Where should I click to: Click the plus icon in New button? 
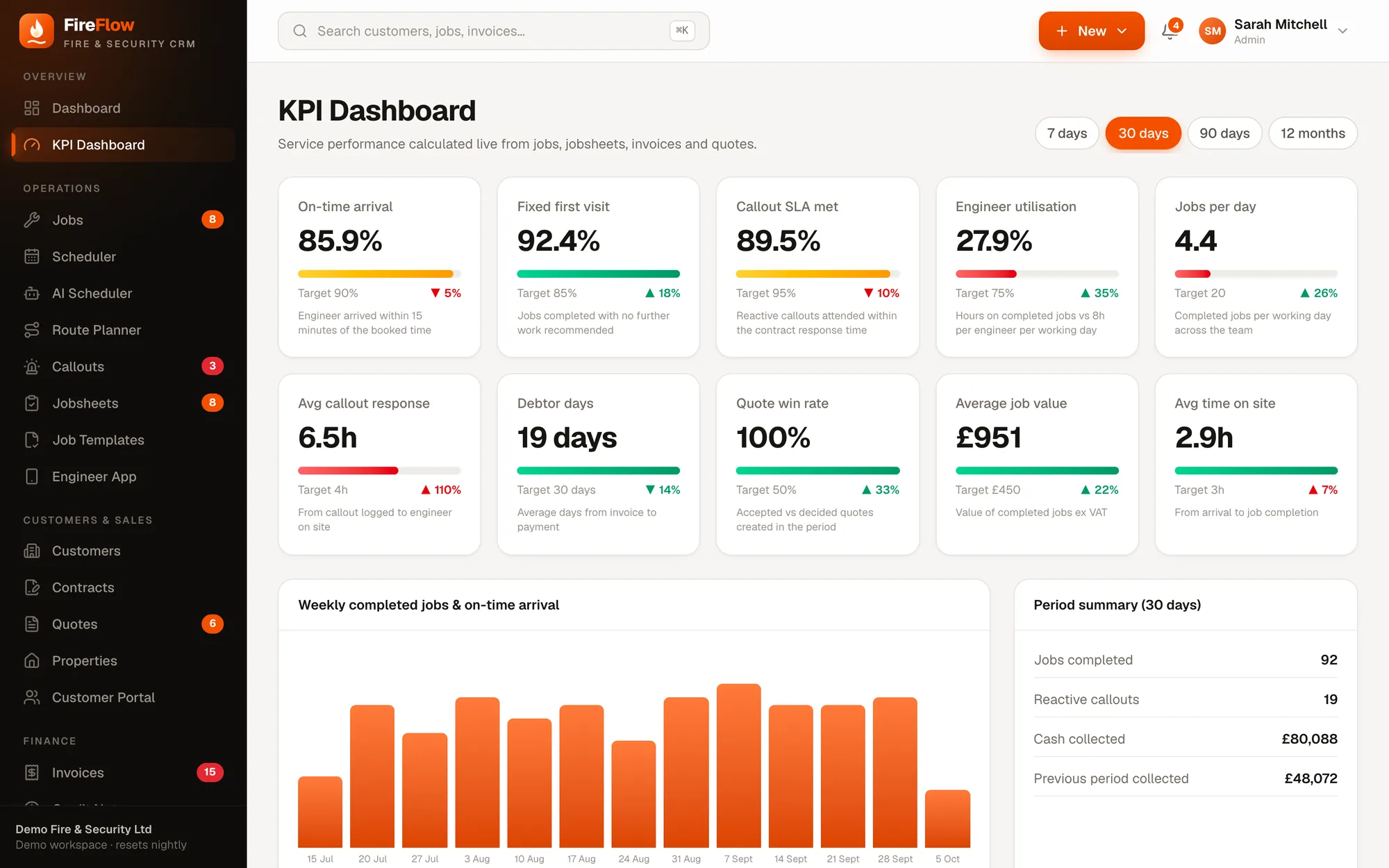(x=1062, y=31)
